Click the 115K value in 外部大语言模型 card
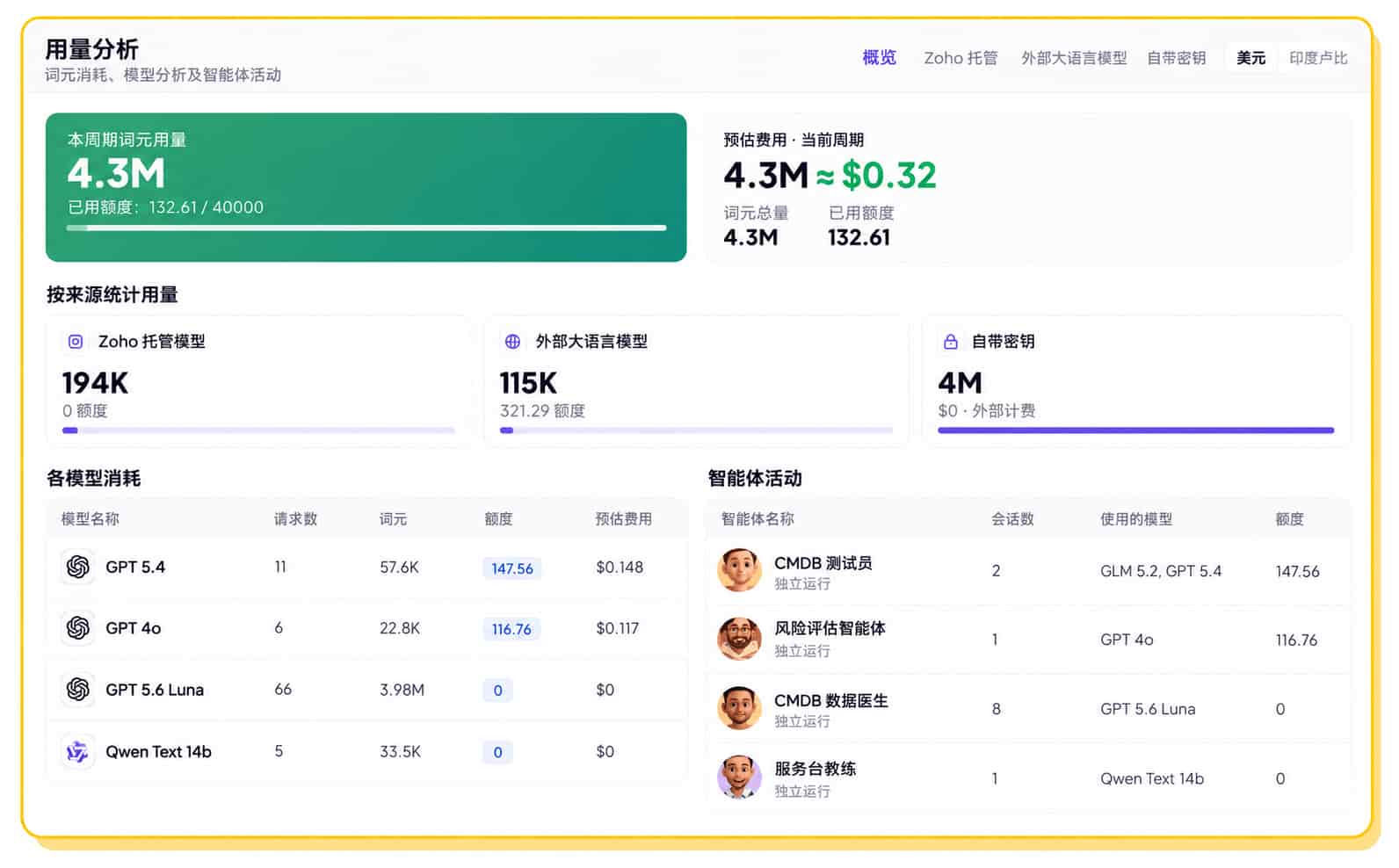The height and width of the screenshot is (868, 1399). coord(528,383)
